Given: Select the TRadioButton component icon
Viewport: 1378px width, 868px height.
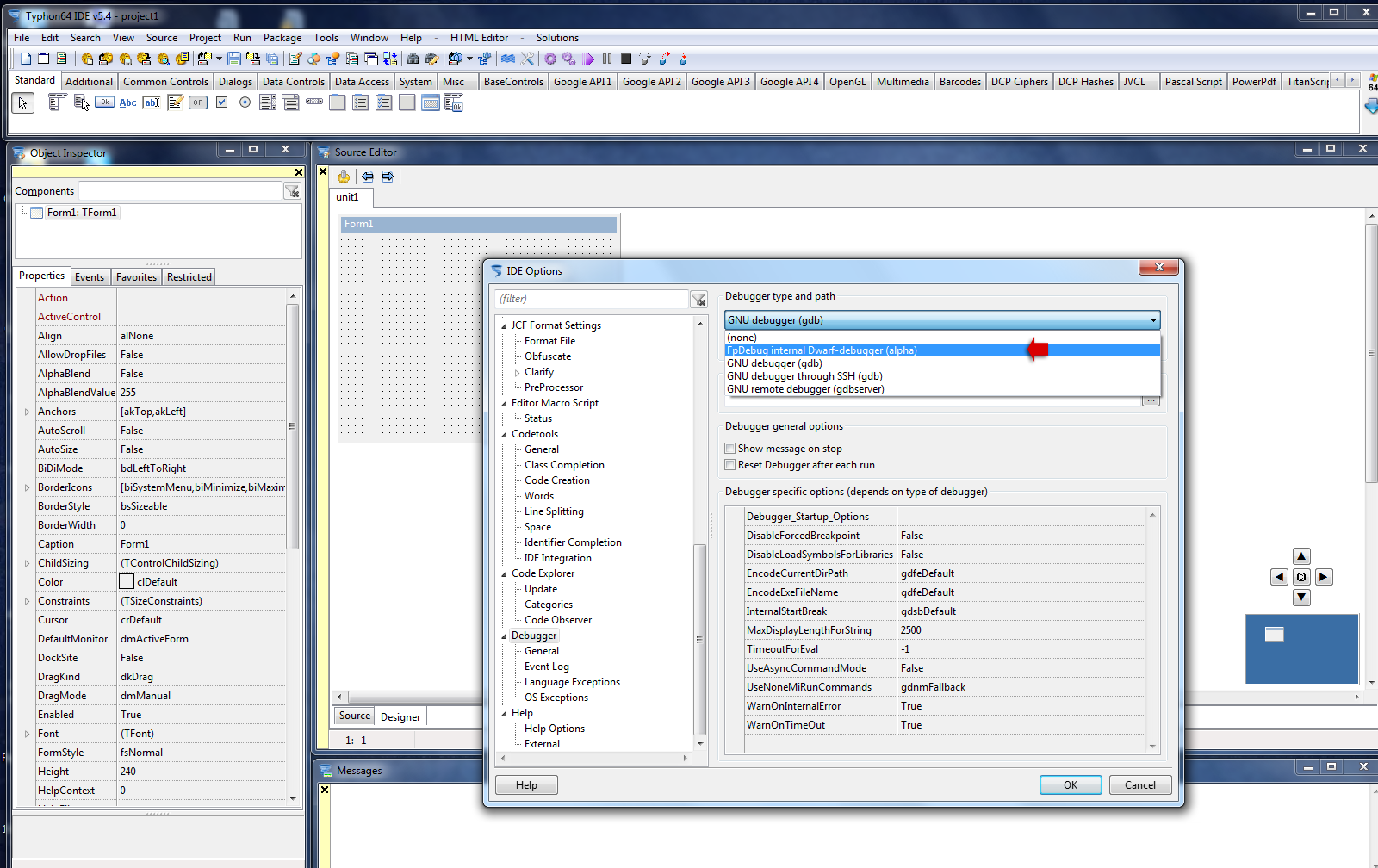Looking at the screenshot, I should click(x=245, y=102).
